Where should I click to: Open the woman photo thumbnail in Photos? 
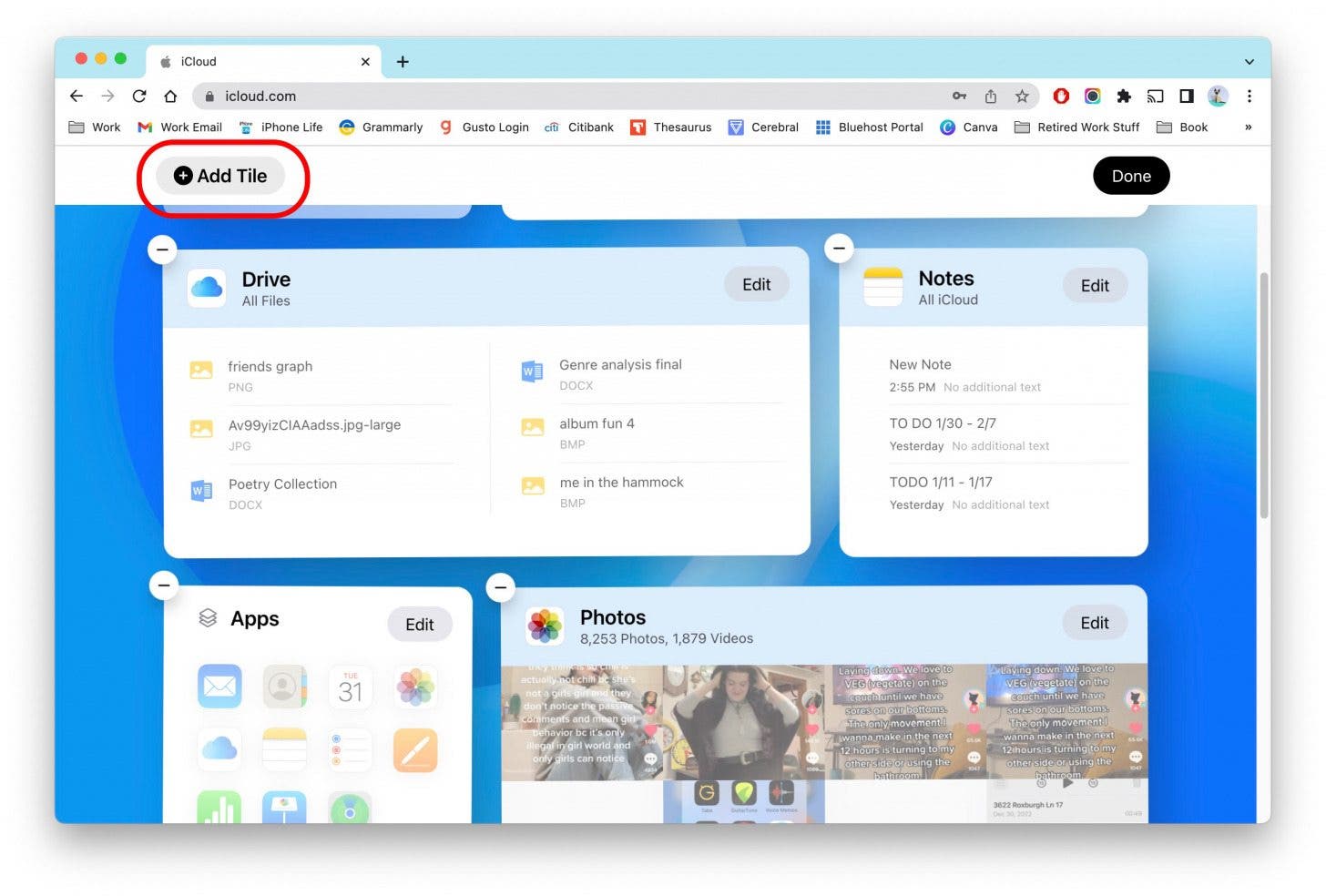tap(744, 722)
